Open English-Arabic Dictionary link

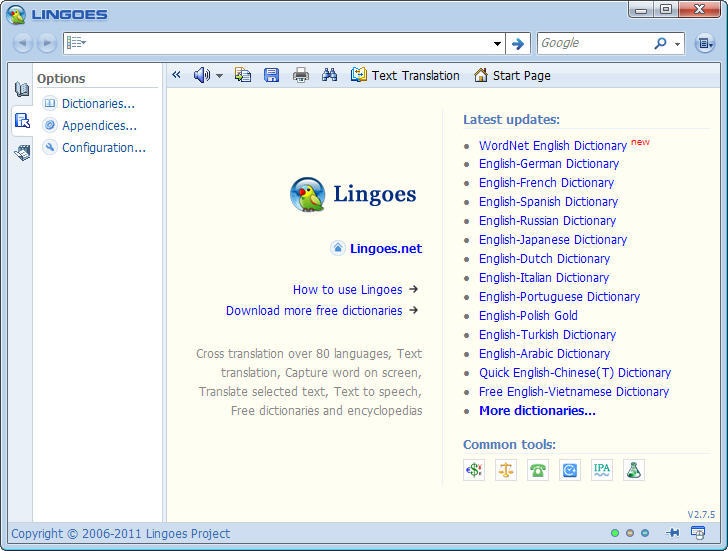click(544, 354)
